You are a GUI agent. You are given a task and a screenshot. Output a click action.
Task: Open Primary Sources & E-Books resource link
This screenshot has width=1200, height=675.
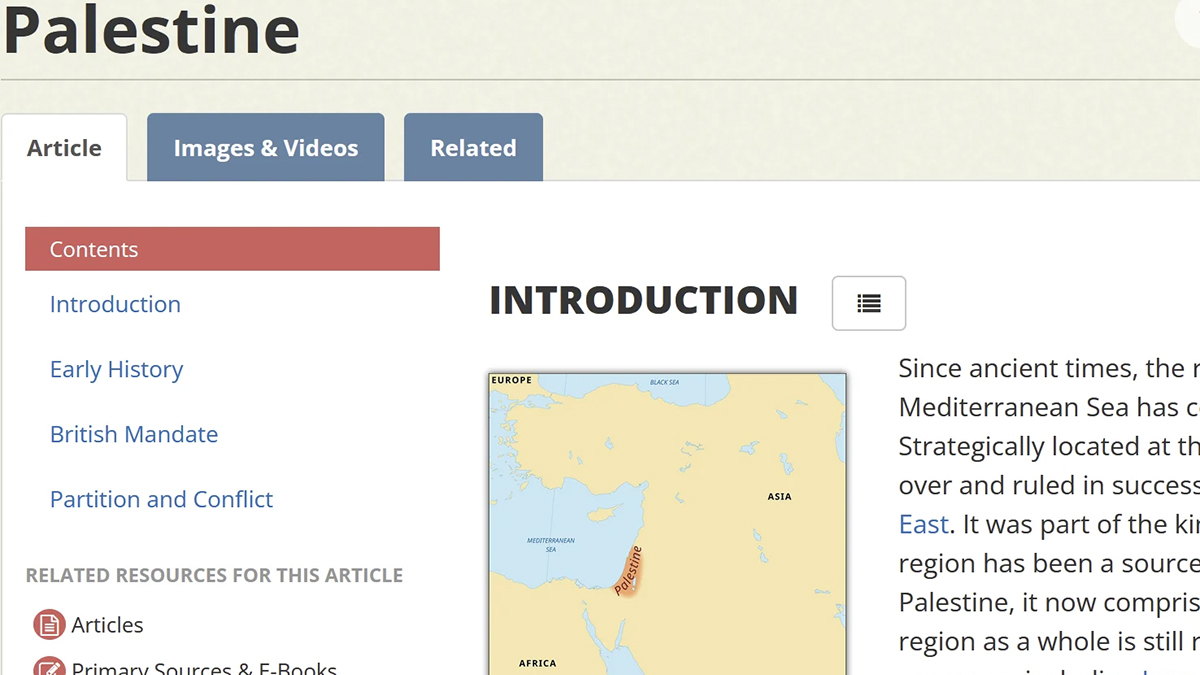(x=204, y=667)
